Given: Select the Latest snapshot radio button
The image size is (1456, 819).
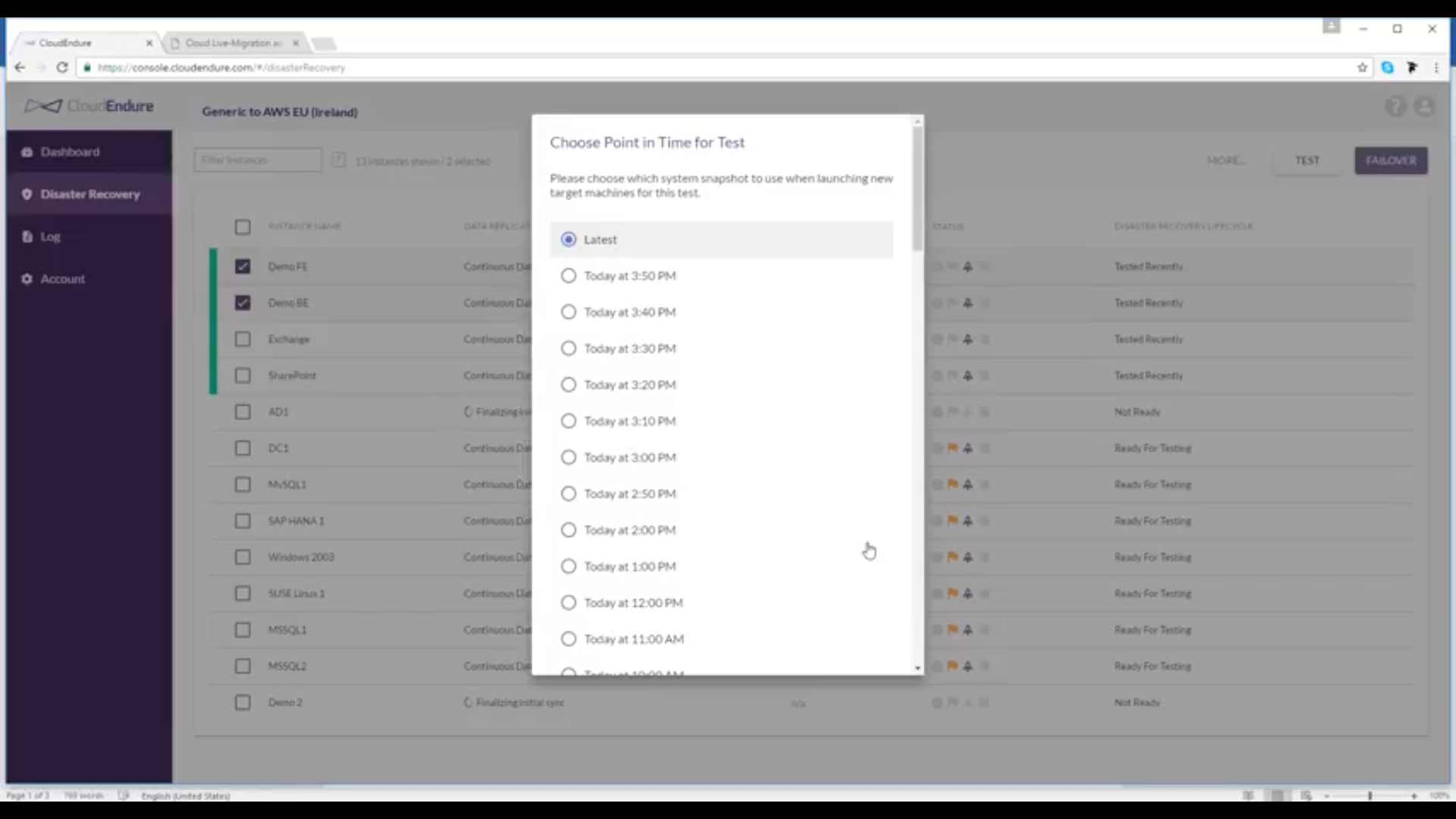Looking at the screenshot, I should tap(568, 240).
